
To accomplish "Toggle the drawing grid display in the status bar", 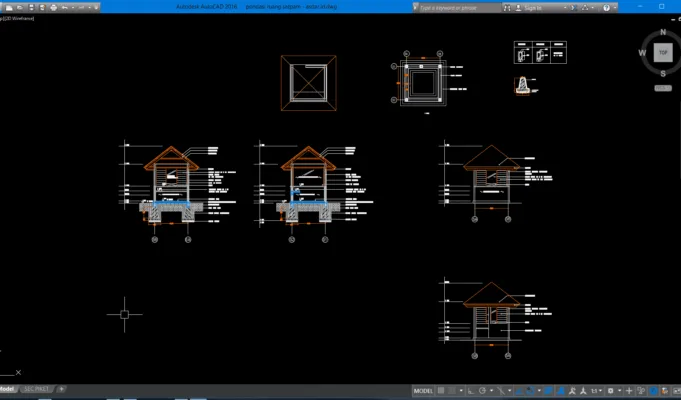I will 441,390.
